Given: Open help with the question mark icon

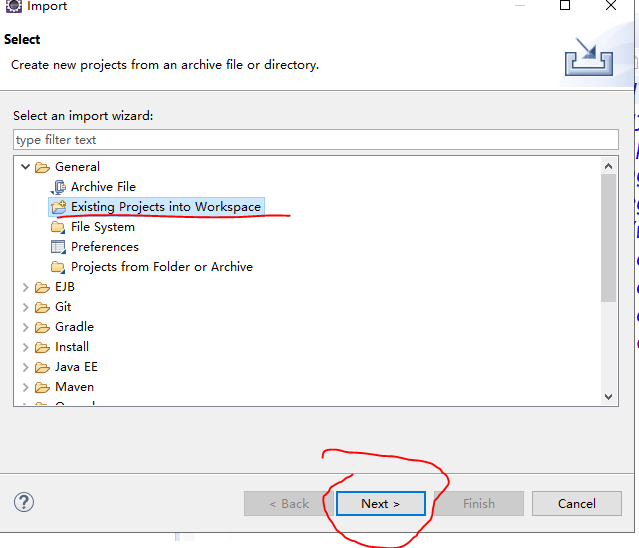Looking at the screenshot, I should click(x=24, y=502).
